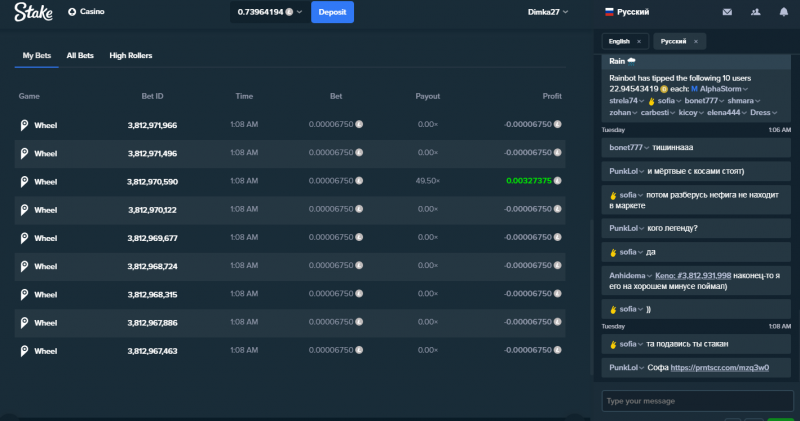The image size is (800, 421).
Task: Expand strela74 user menu
Action: click(641, 101)
